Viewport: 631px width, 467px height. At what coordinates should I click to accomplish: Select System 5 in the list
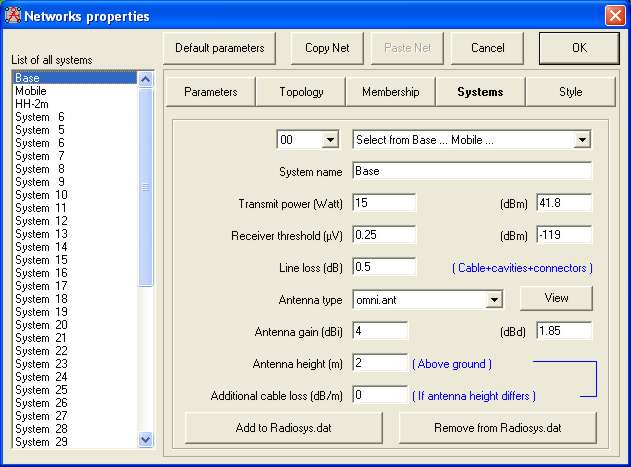75,130
